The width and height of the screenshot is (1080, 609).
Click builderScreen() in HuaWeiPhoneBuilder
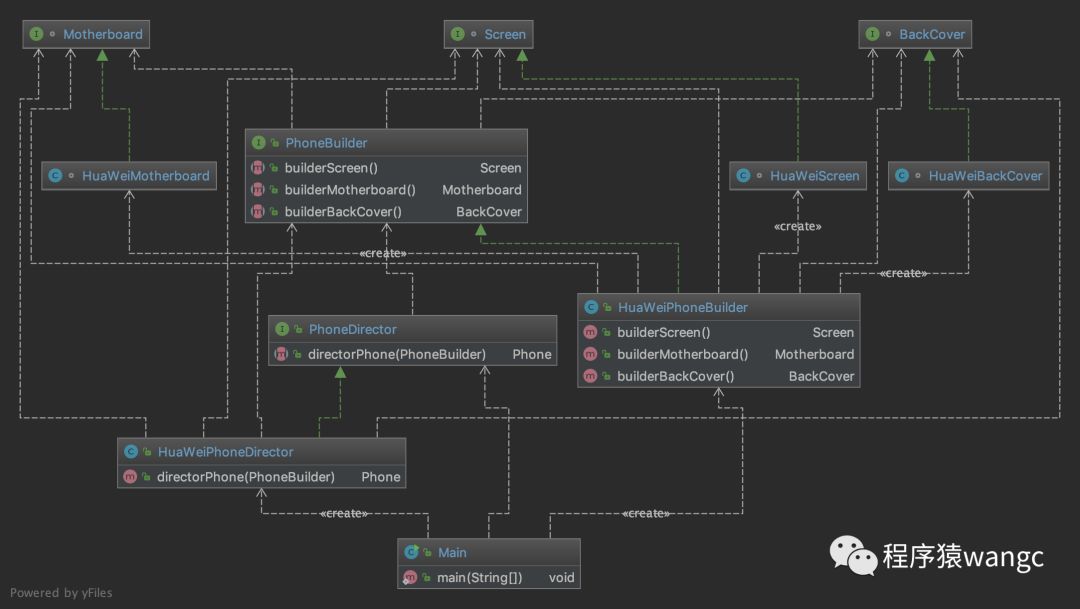[x=663, y=332]
